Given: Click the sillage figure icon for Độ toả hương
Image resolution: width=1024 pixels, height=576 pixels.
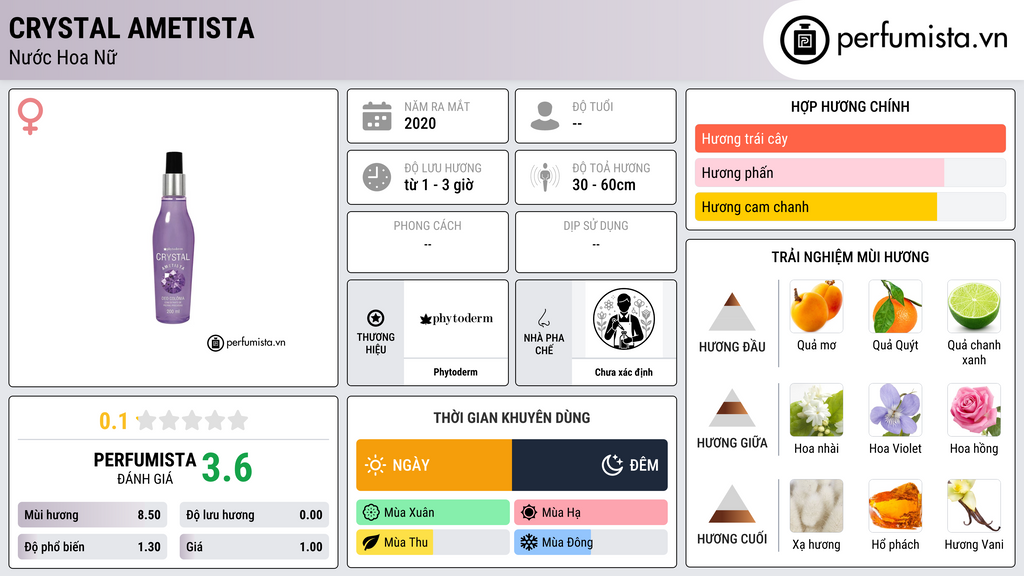Looking at the screenshot, I should [x=545, y=177].
